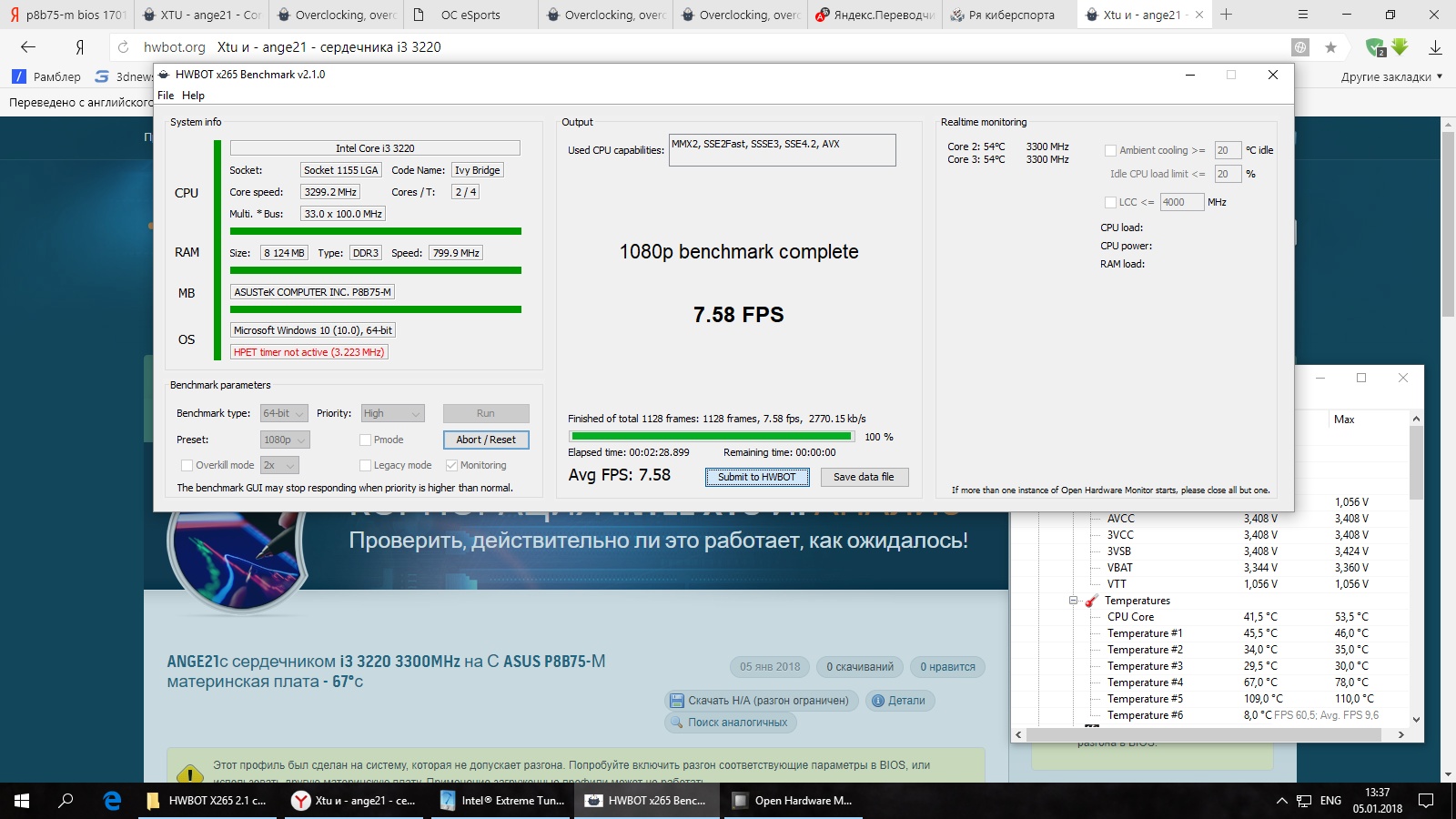Open the browser menu hamburger icon
The width and height of the screenshot is (1456, 819).
[x=1303, y=15]
